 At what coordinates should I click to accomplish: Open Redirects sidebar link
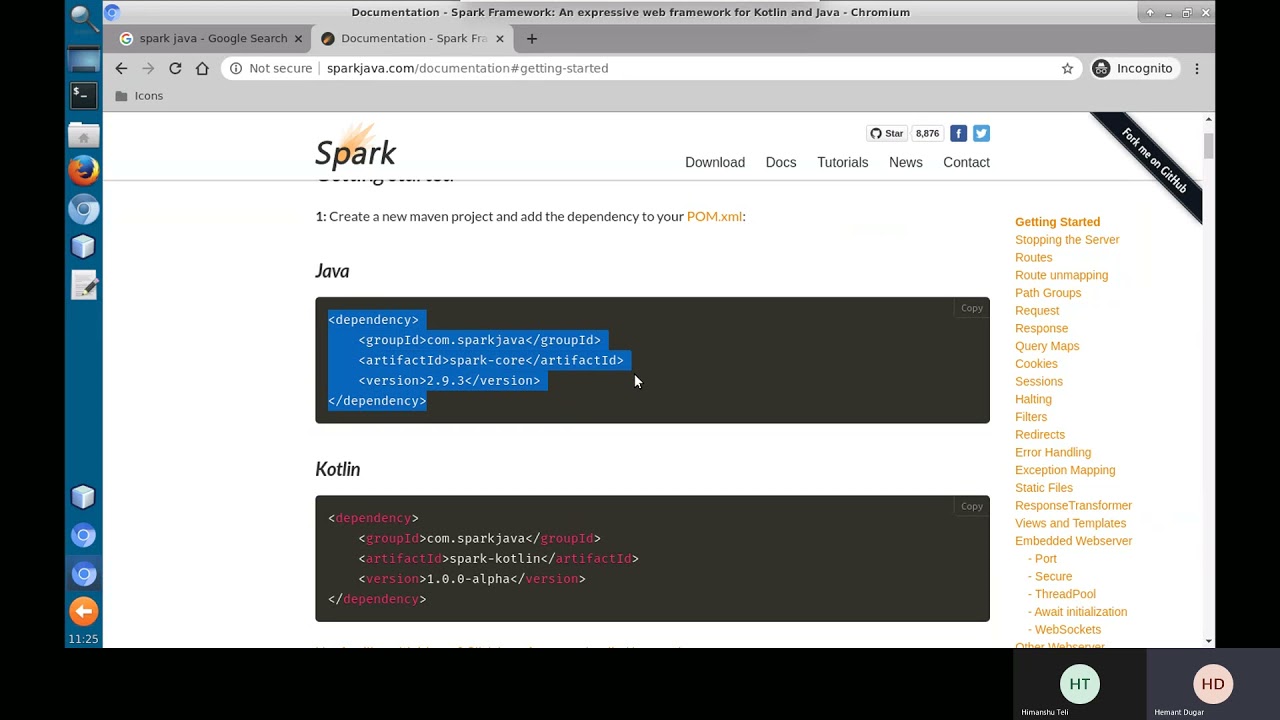coord(1040,435)
